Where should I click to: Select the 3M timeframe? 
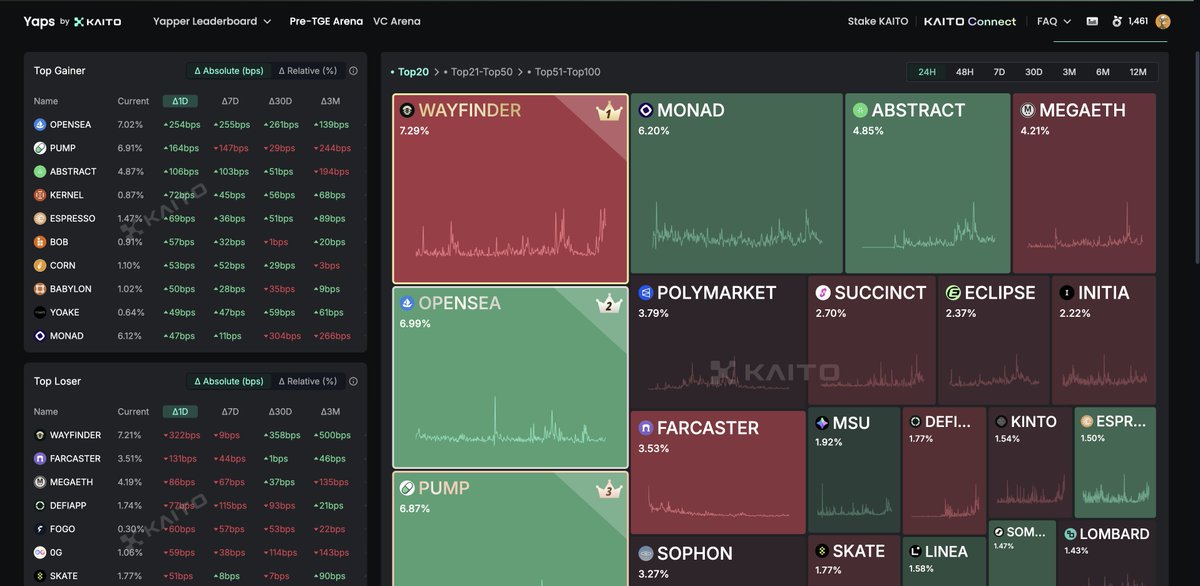[1069, 72]
